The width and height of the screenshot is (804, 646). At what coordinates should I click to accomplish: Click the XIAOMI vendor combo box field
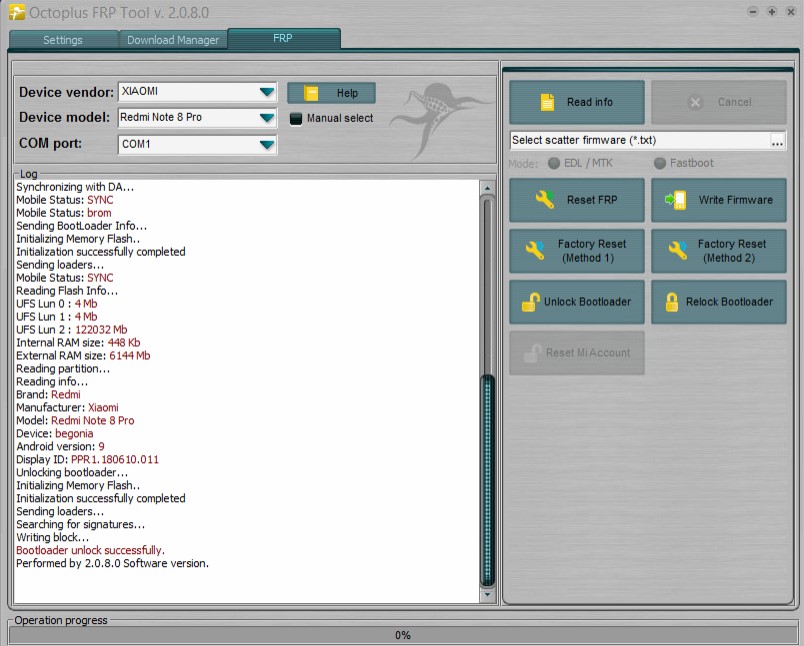(x=197, y=92)
